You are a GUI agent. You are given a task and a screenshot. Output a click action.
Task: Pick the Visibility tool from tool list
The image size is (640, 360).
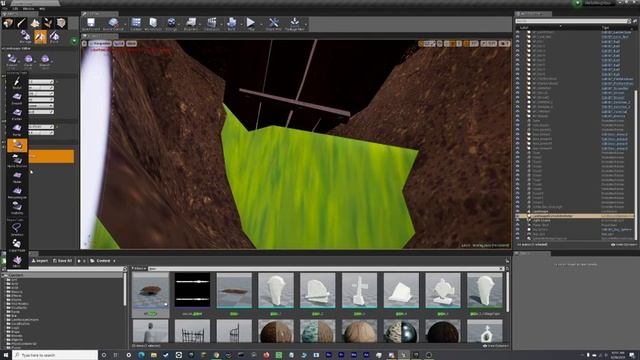[17, 208]
